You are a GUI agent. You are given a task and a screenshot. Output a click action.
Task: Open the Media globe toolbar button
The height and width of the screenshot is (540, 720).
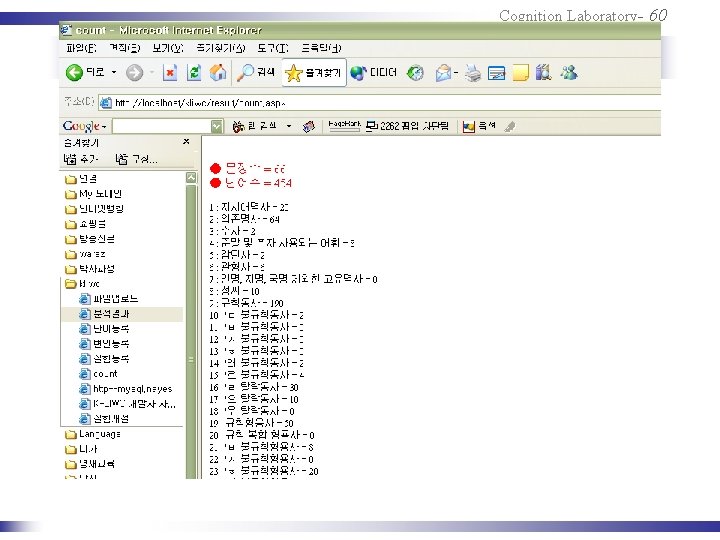[373, 73]
